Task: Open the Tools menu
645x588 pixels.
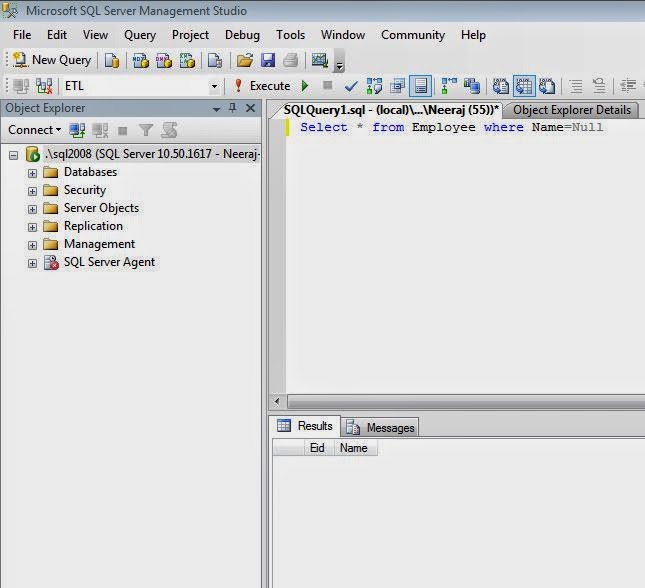Action: point(290,35)
